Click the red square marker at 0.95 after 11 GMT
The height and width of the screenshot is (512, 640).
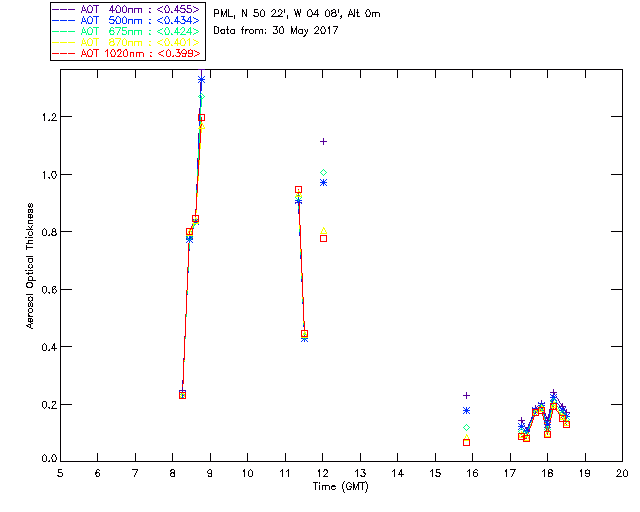pyautogui.click(x=298, y=189)
